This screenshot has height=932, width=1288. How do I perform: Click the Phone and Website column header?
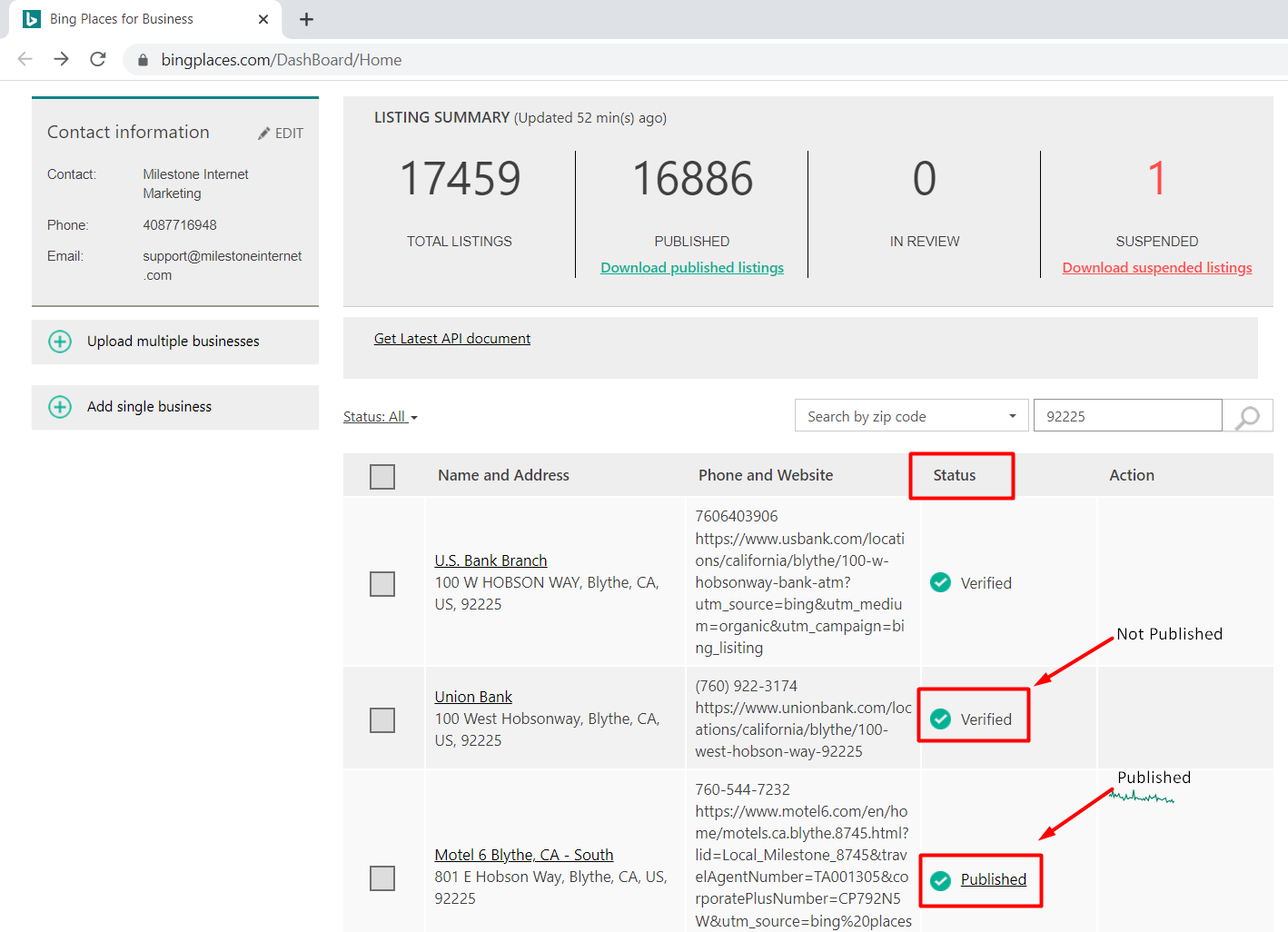point(766,475)
